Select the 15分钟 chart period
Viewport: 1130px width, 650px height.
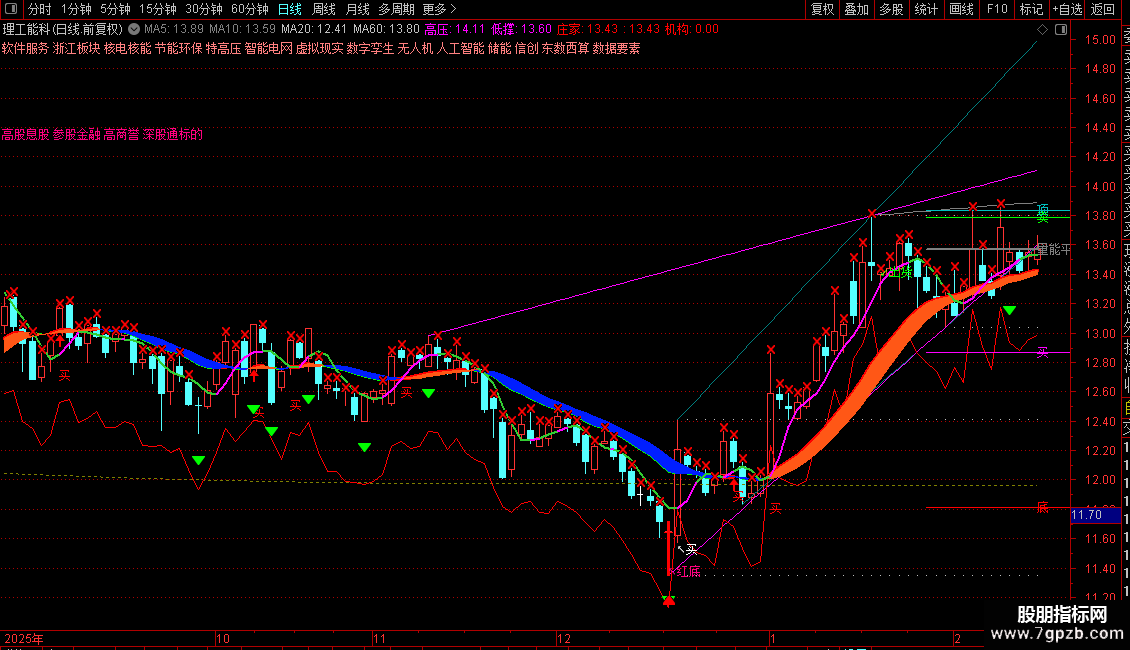tap(158, 9)
